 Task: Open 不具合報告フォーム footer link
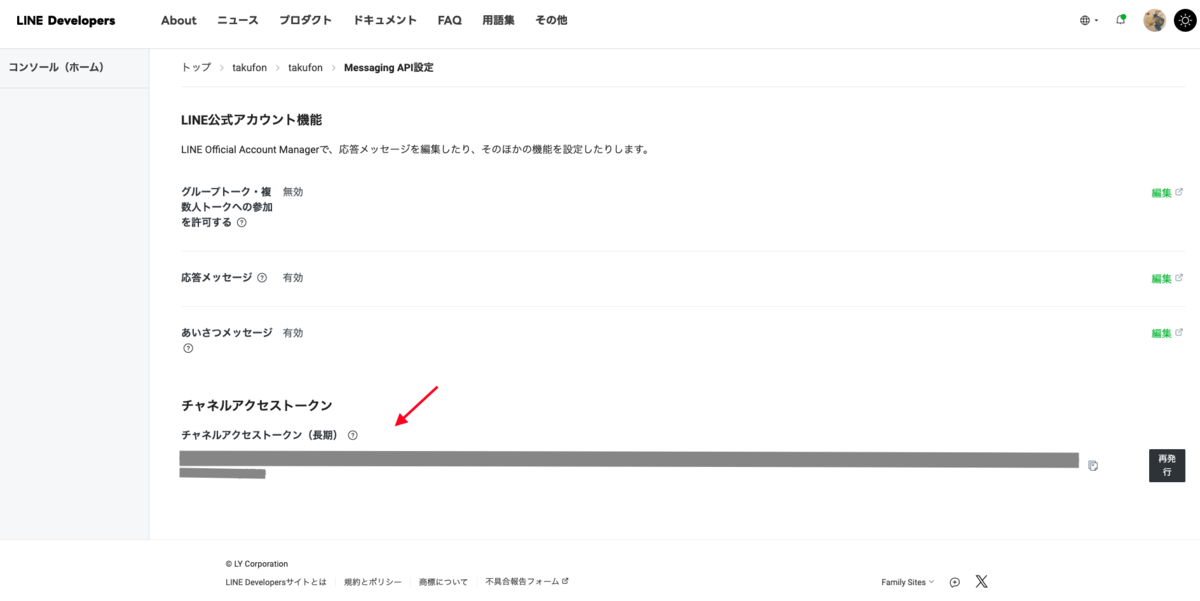pyautogui.click(x=527, y=582)
